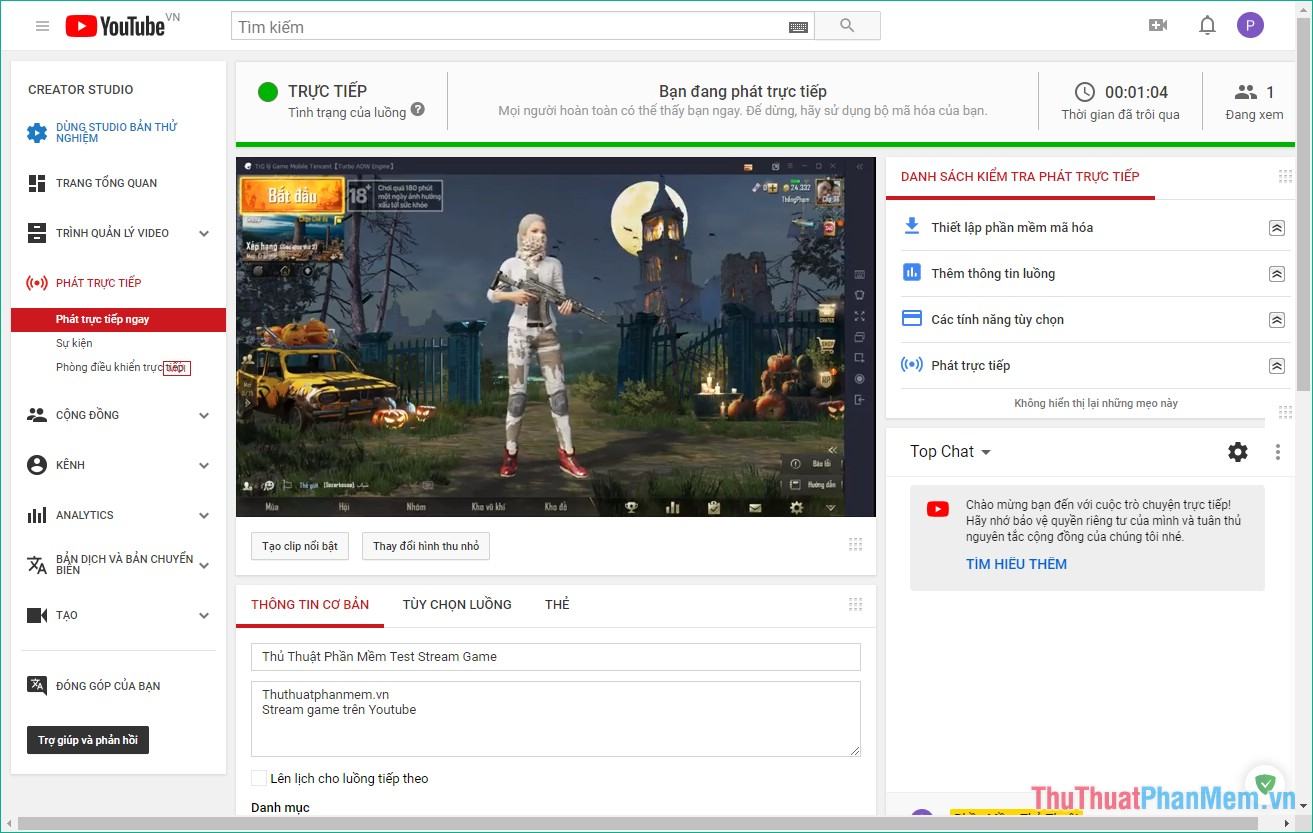Click the green stream health progress bar
The width and height of the screenshot is (1313, 833).
[765, 145]
